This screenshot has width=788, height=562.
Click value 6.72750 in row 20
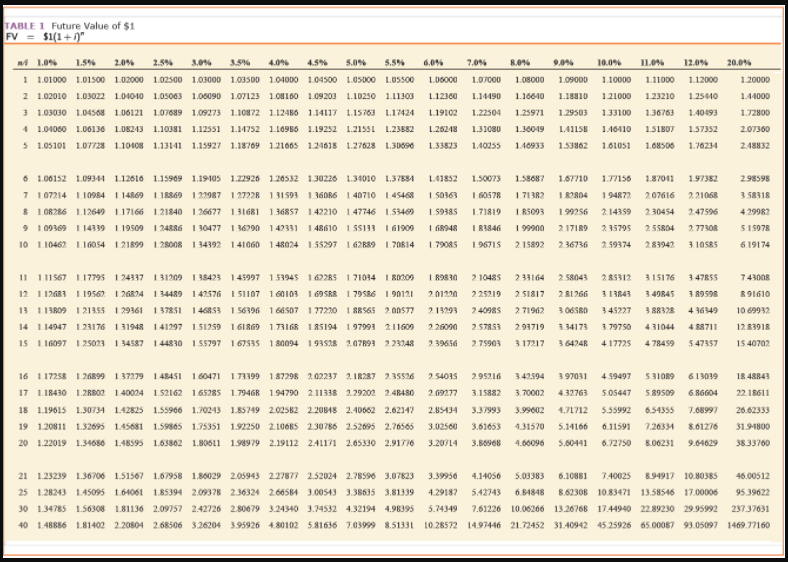pos(617,443)
